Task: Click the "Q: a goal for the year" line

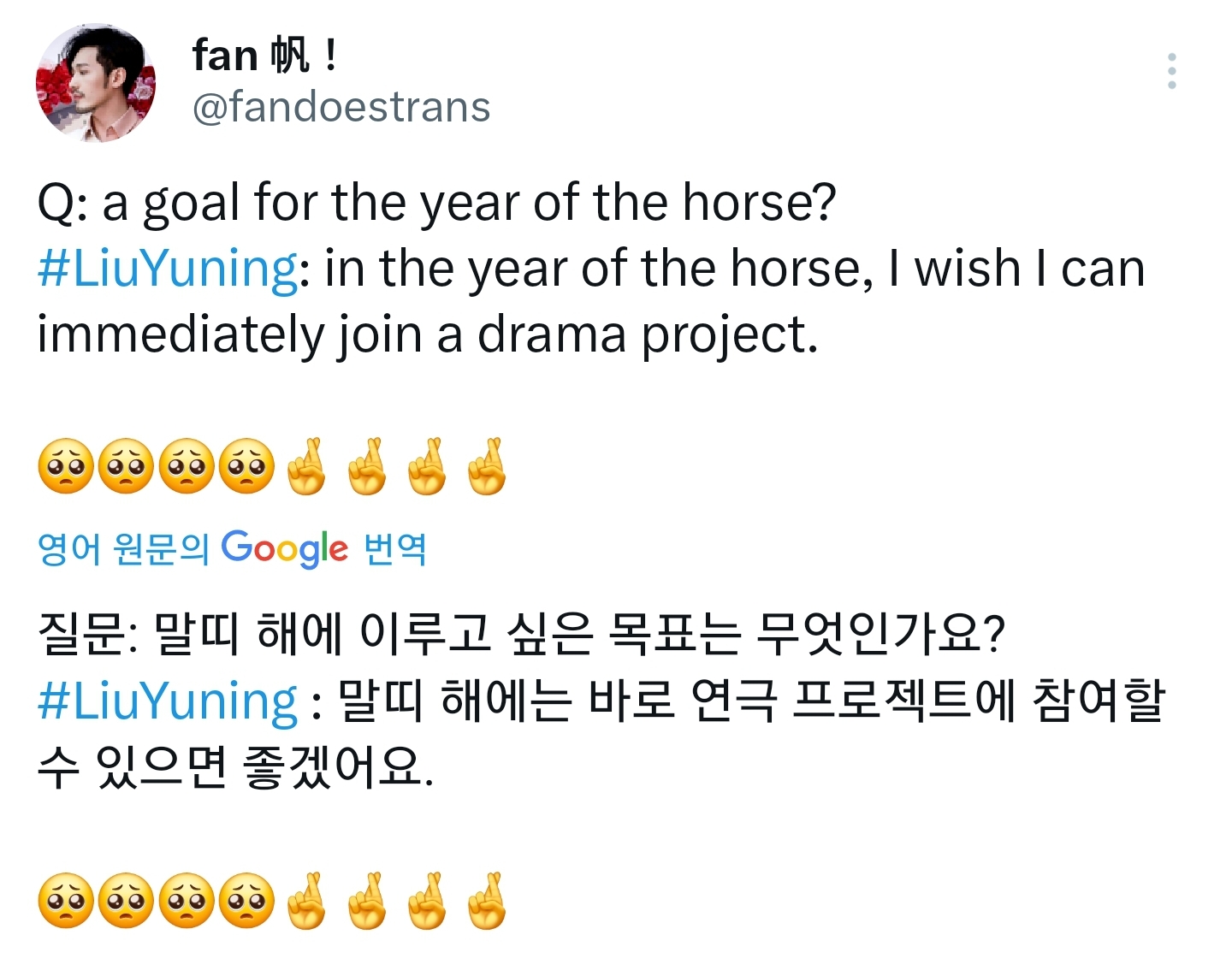Action: (x=436, y=204)
